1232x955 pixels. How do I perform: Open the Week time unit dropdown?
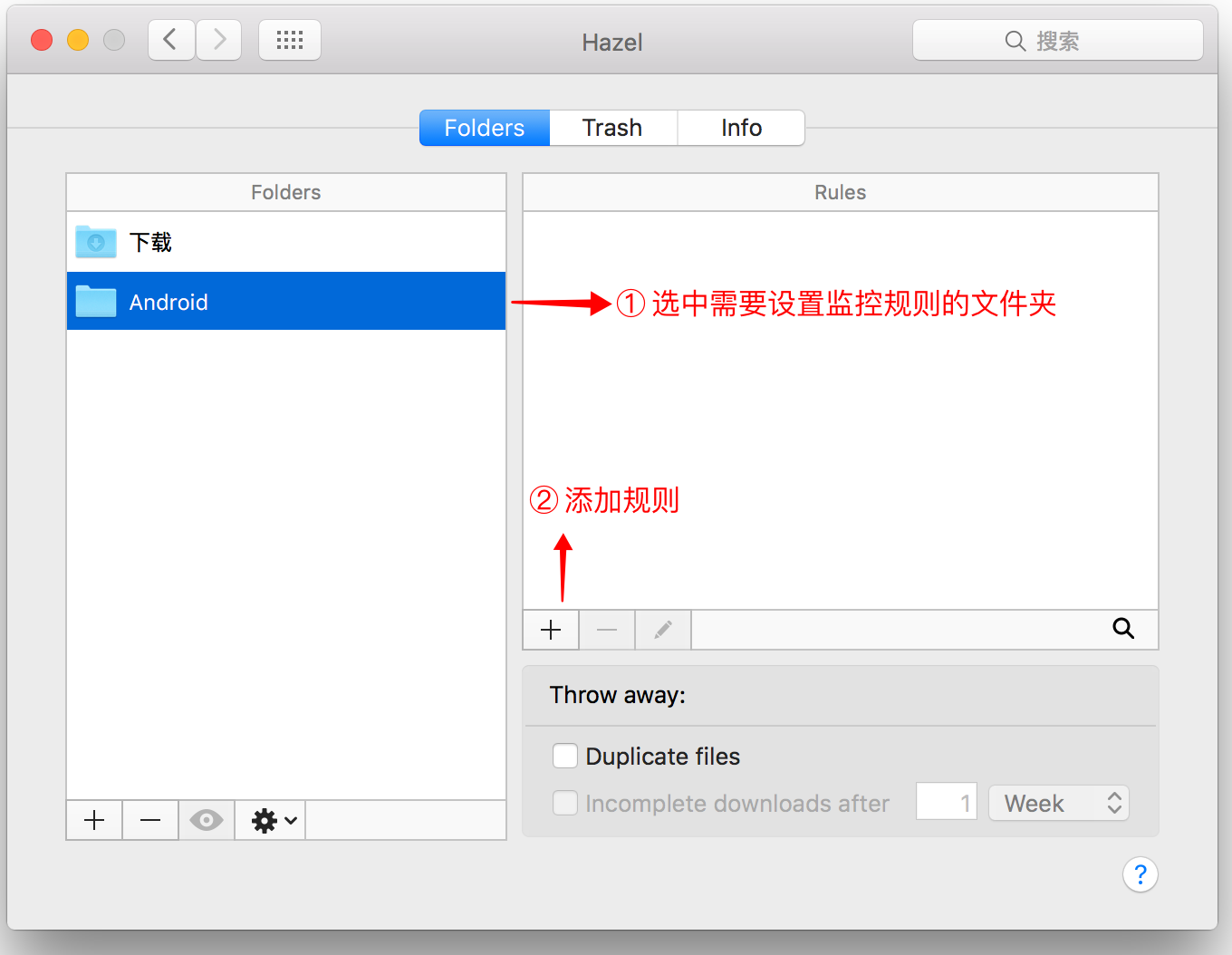coord(1059,803)
